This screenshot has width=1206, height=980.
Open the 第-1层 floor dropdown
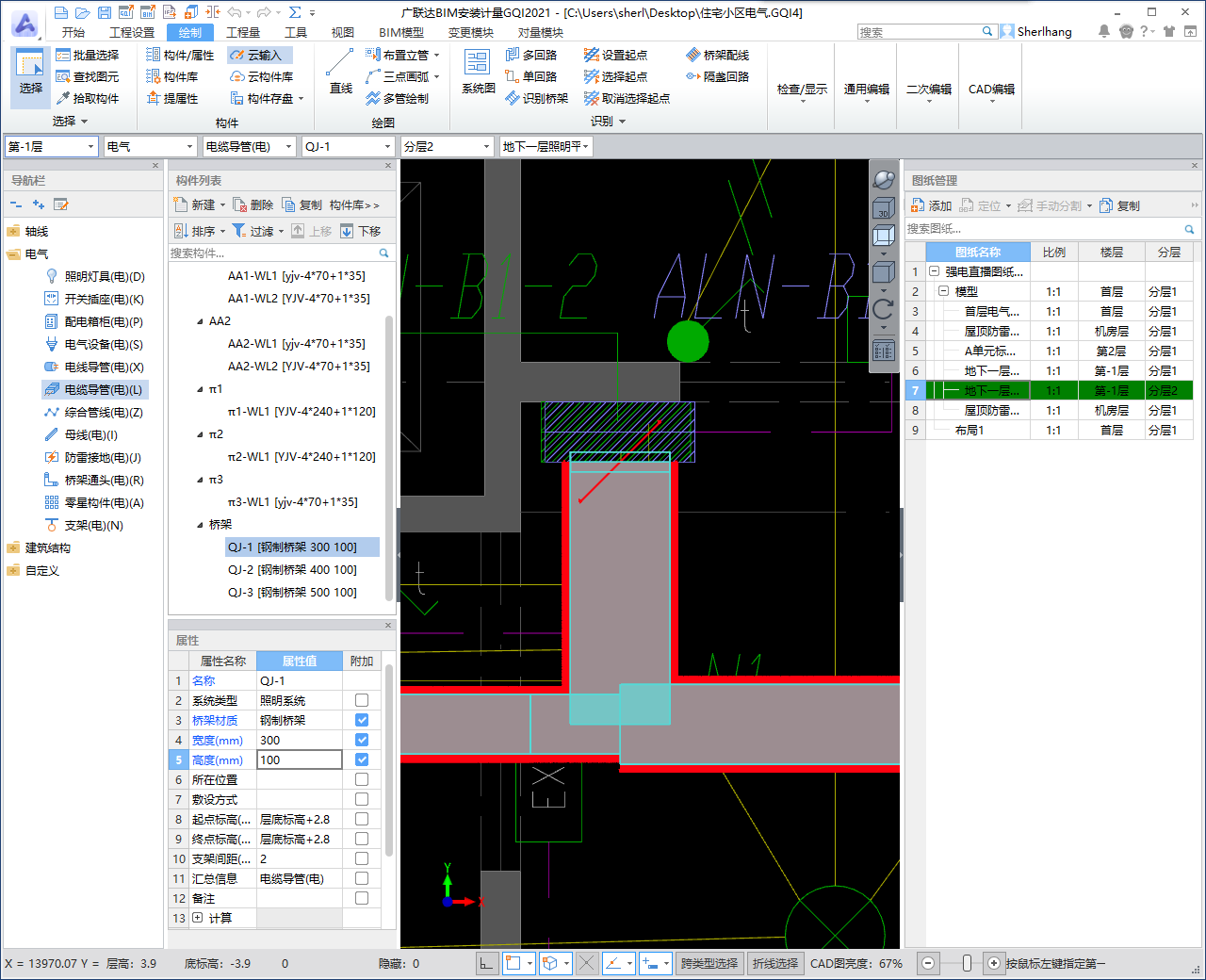tap(52, 146)
